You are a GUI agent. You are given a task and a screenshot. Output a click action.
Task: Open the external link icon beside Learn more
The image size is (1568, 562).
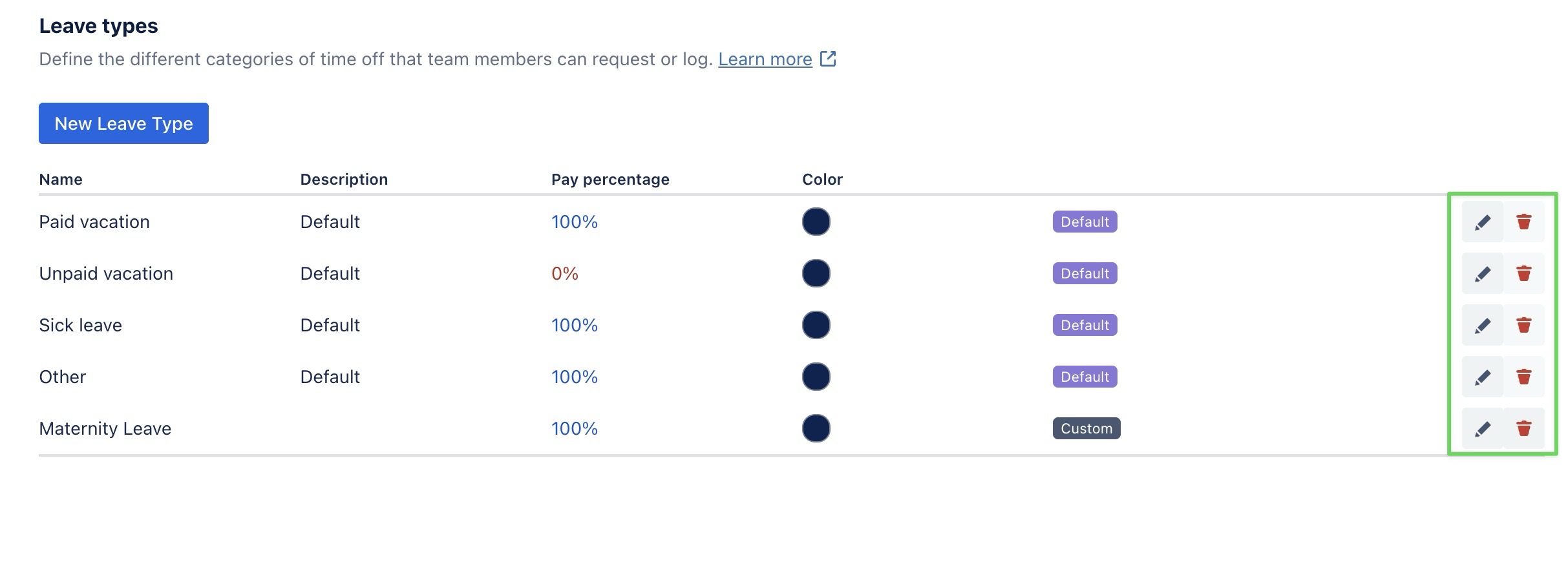[x=828, y=59]
